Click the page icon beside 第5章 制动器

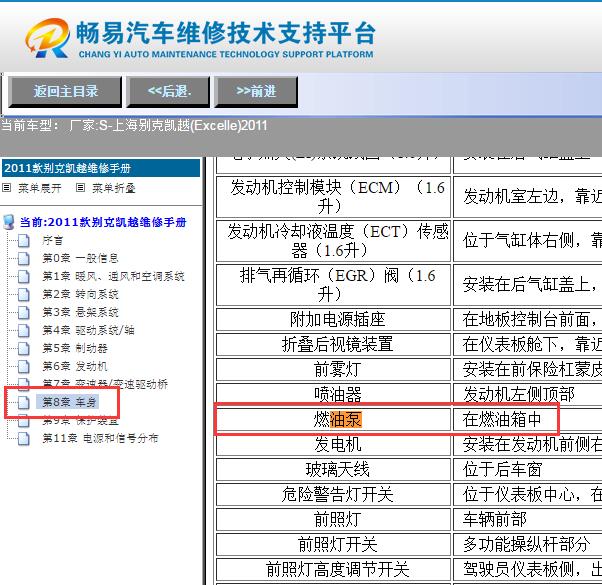pos(24,348)
